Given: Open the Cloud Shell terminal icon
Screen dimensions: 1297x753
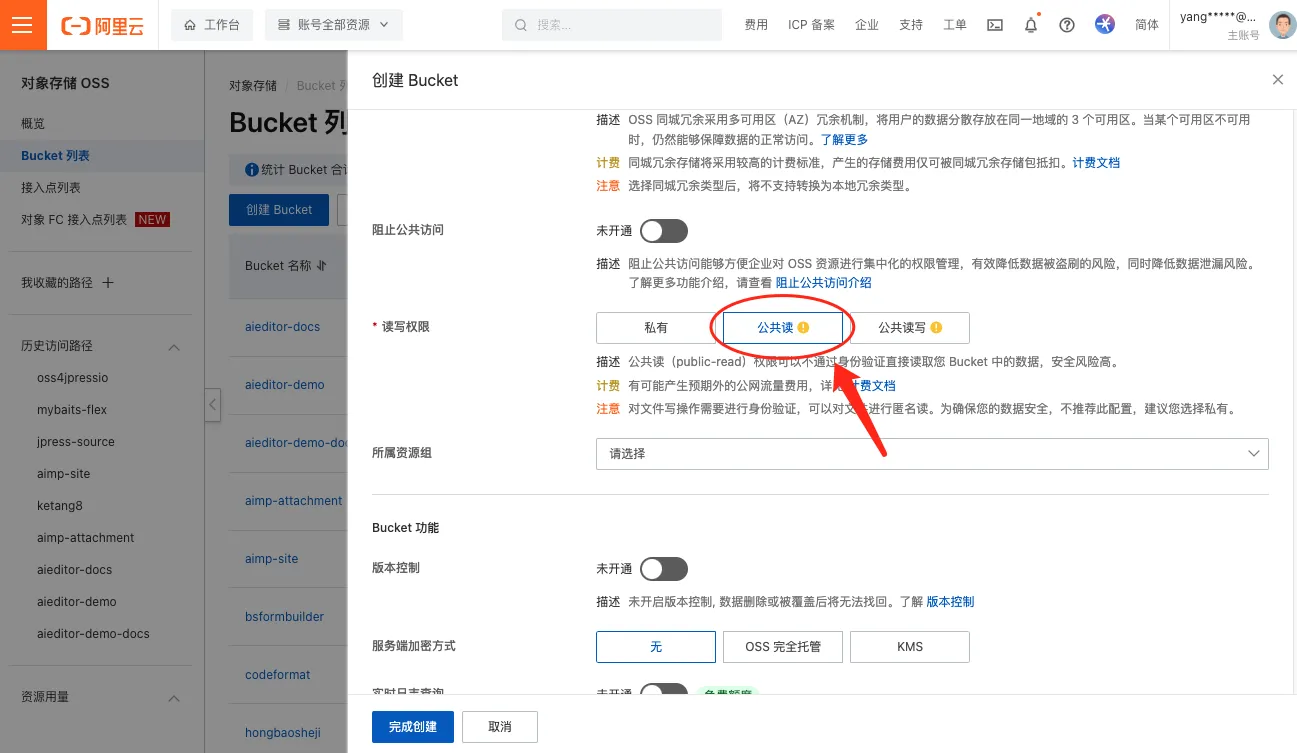Looking at the screenshot, I should 994,25.
